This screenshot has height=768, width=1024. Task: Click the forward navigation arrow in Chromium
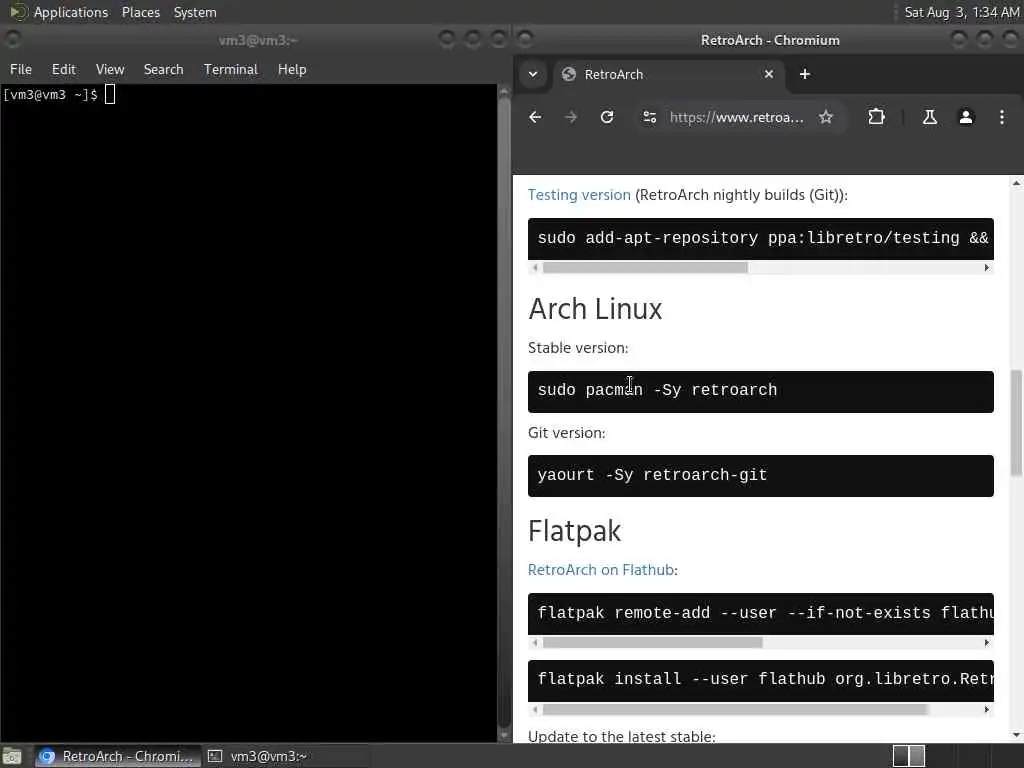571,117
